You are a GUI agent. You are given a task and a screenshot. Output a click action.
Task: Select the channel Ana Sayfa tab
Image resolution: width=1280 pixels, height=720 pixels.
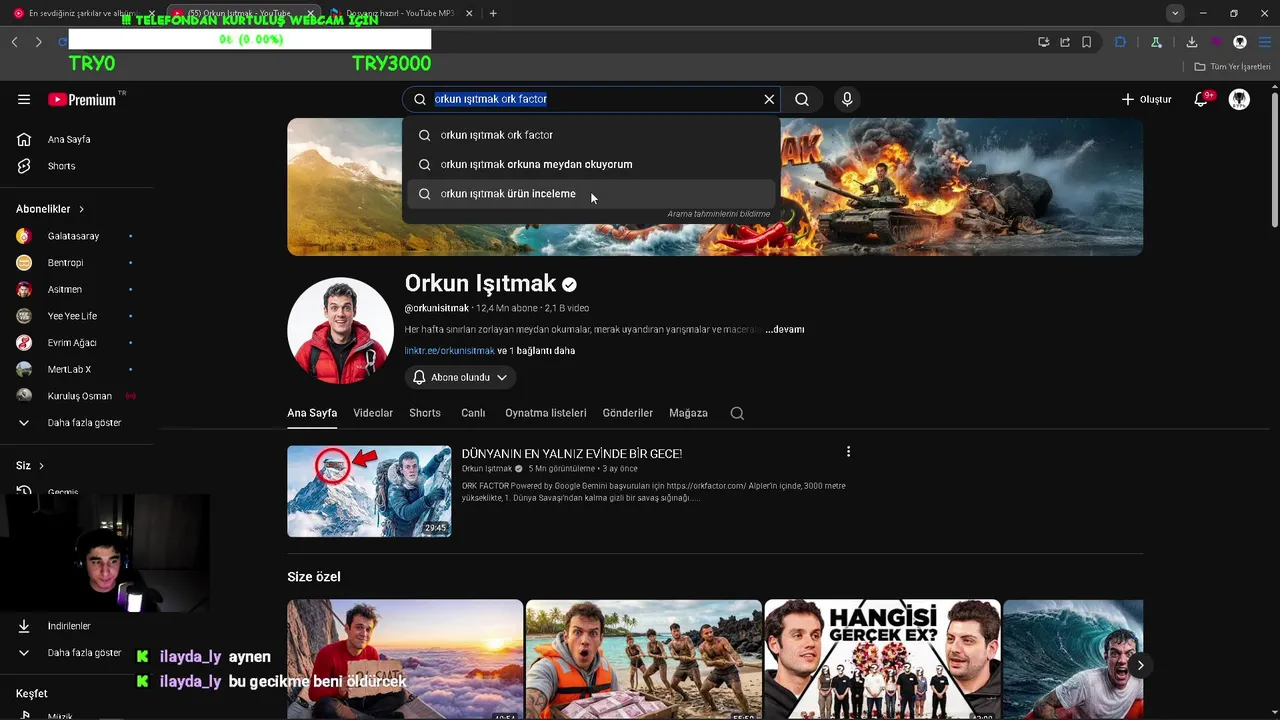312,413
